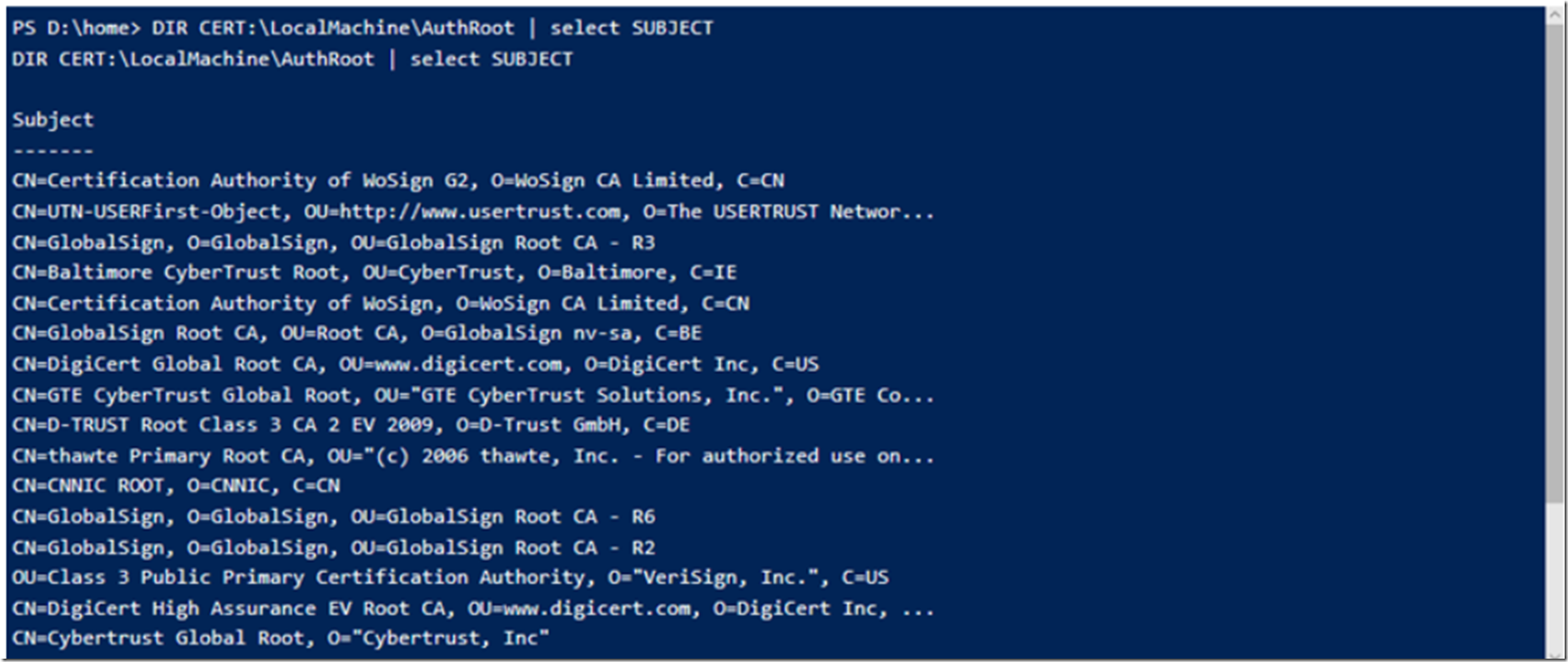Image resolution: width=1568 pixels, height=662 pixels.
Task: Click the CNNIC ROOT certificate line
Action: tap(176, 486)
